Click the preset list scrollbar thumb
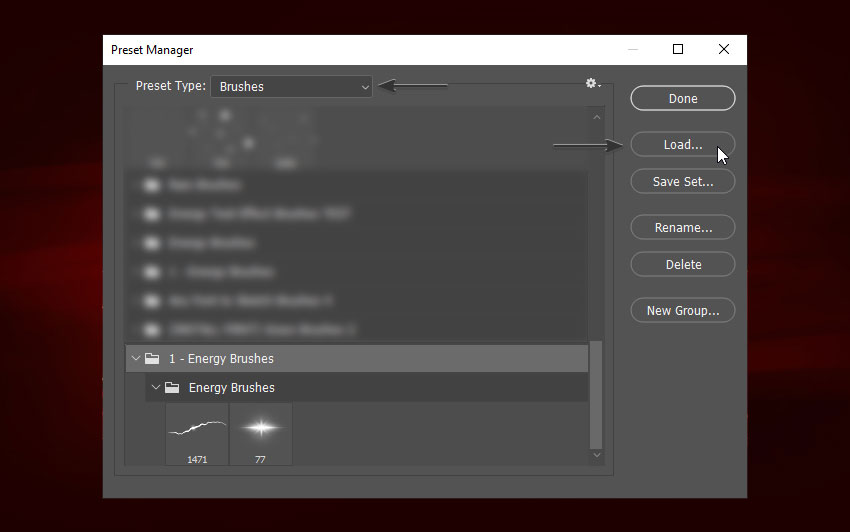The image size is (850, 532). point(597,395)
